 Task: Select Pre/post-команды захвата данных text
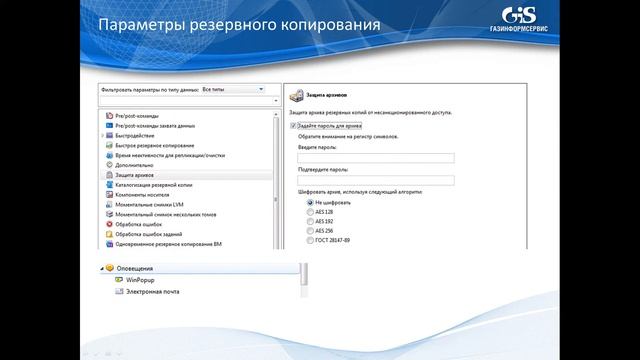(x=155, y=126)
